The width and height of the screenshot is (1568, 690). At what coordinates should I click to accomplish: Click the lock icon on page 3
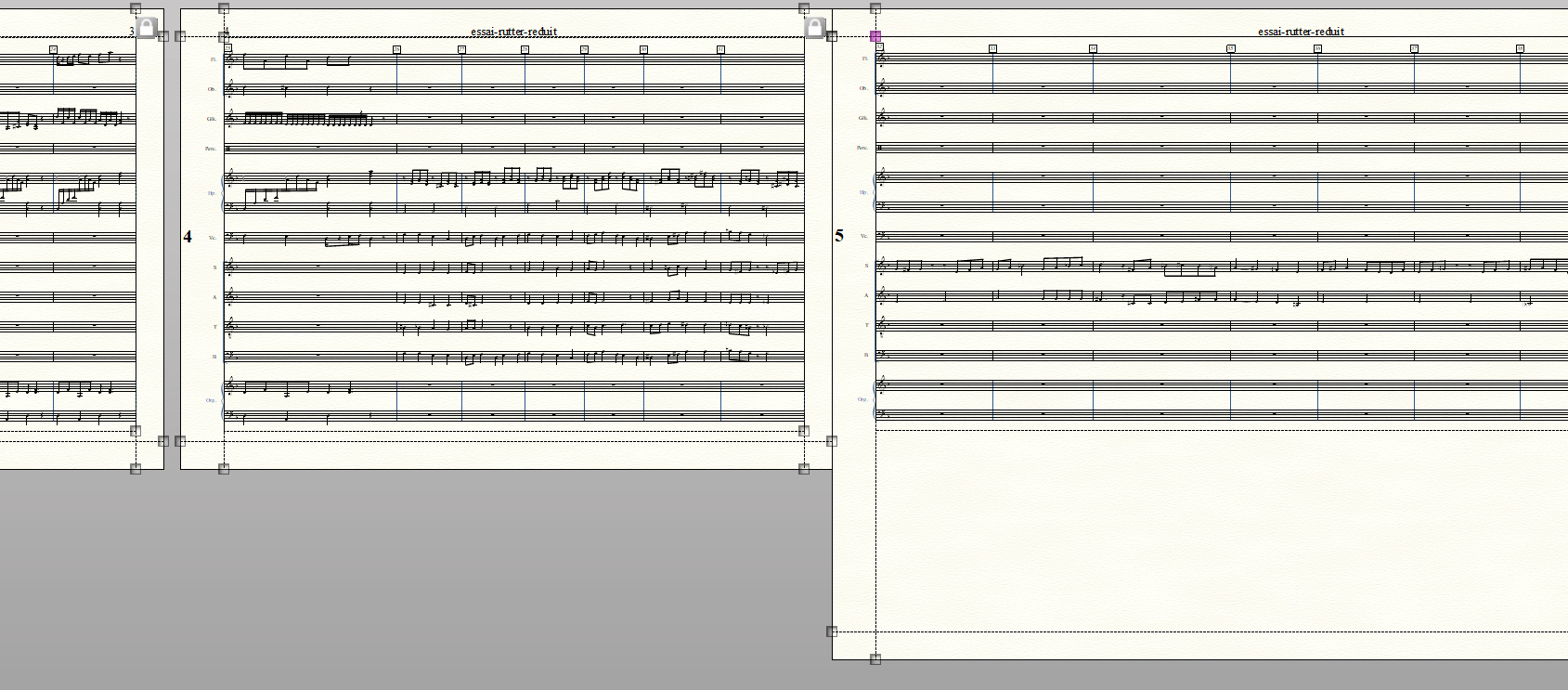(146, 27)
